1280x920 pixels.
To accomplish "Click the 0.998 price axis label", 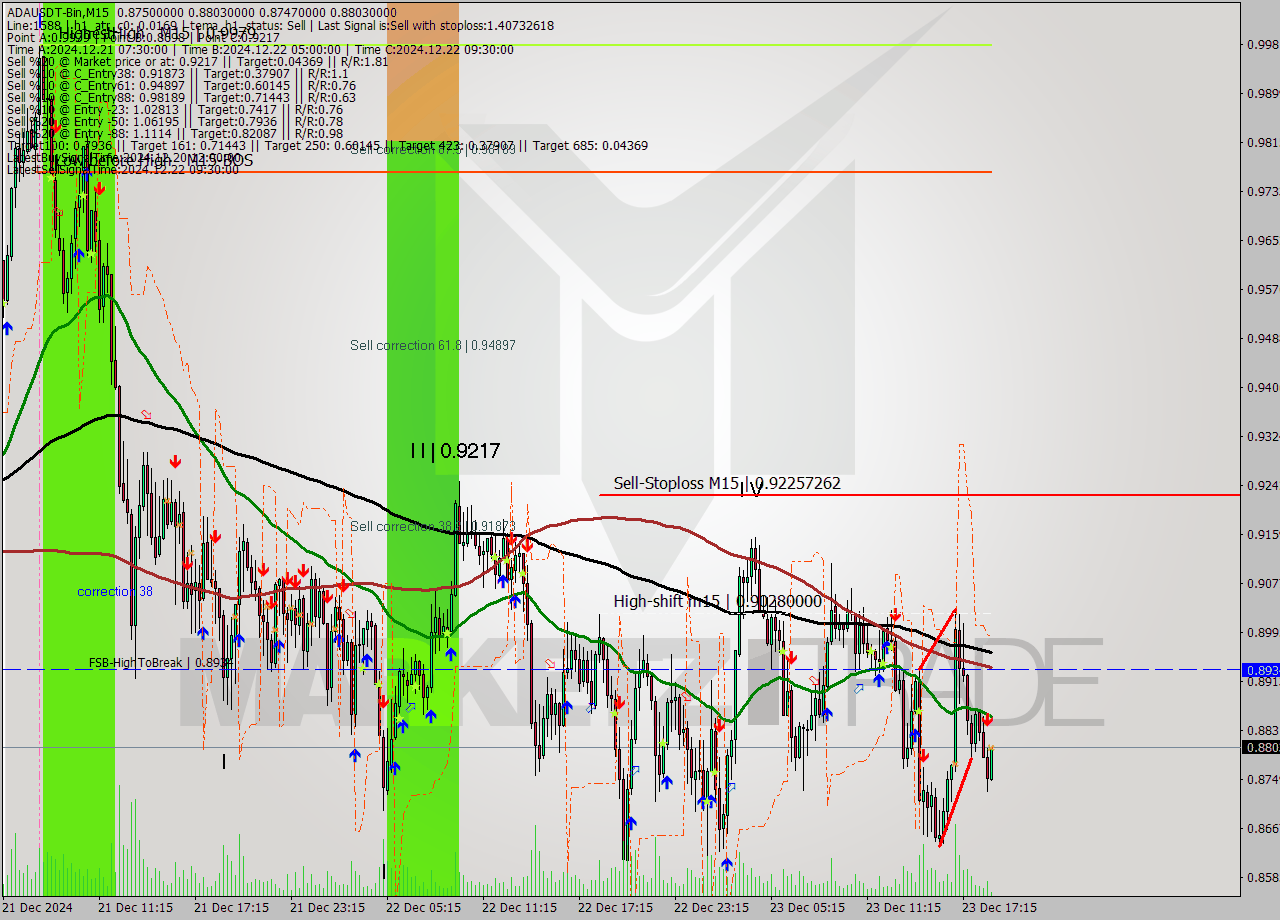I will pos(1262,44).
